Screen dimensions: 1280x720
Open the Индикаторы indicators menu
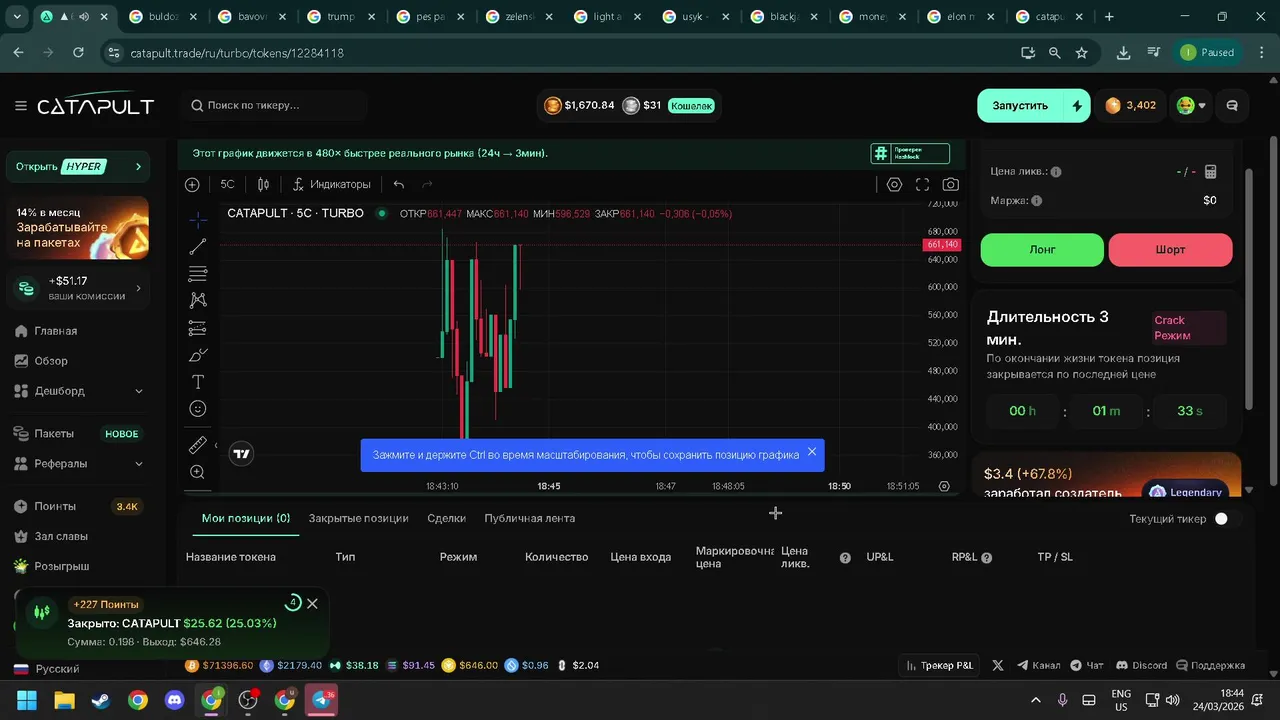(331, 184)
